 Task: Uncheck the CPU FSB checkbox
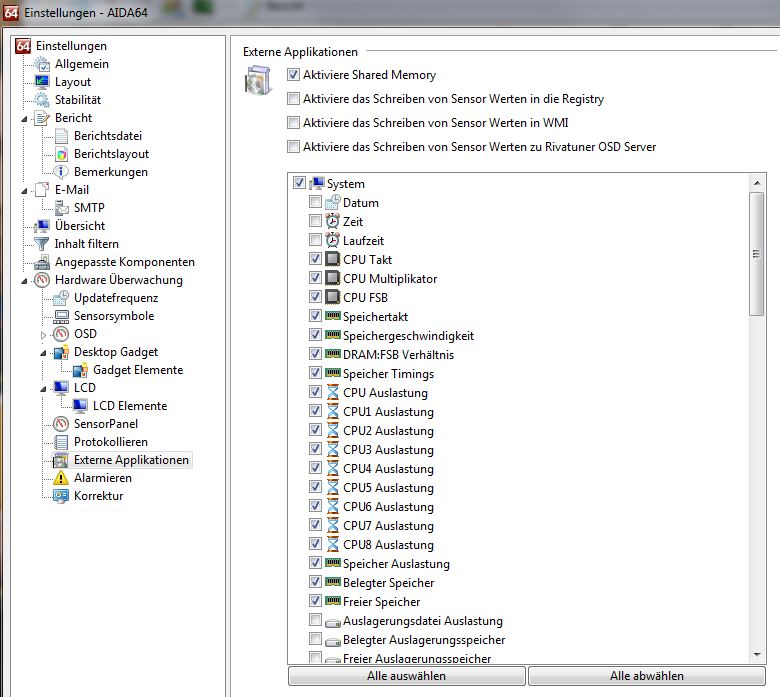pyautogui.click(x=315, y=297)
